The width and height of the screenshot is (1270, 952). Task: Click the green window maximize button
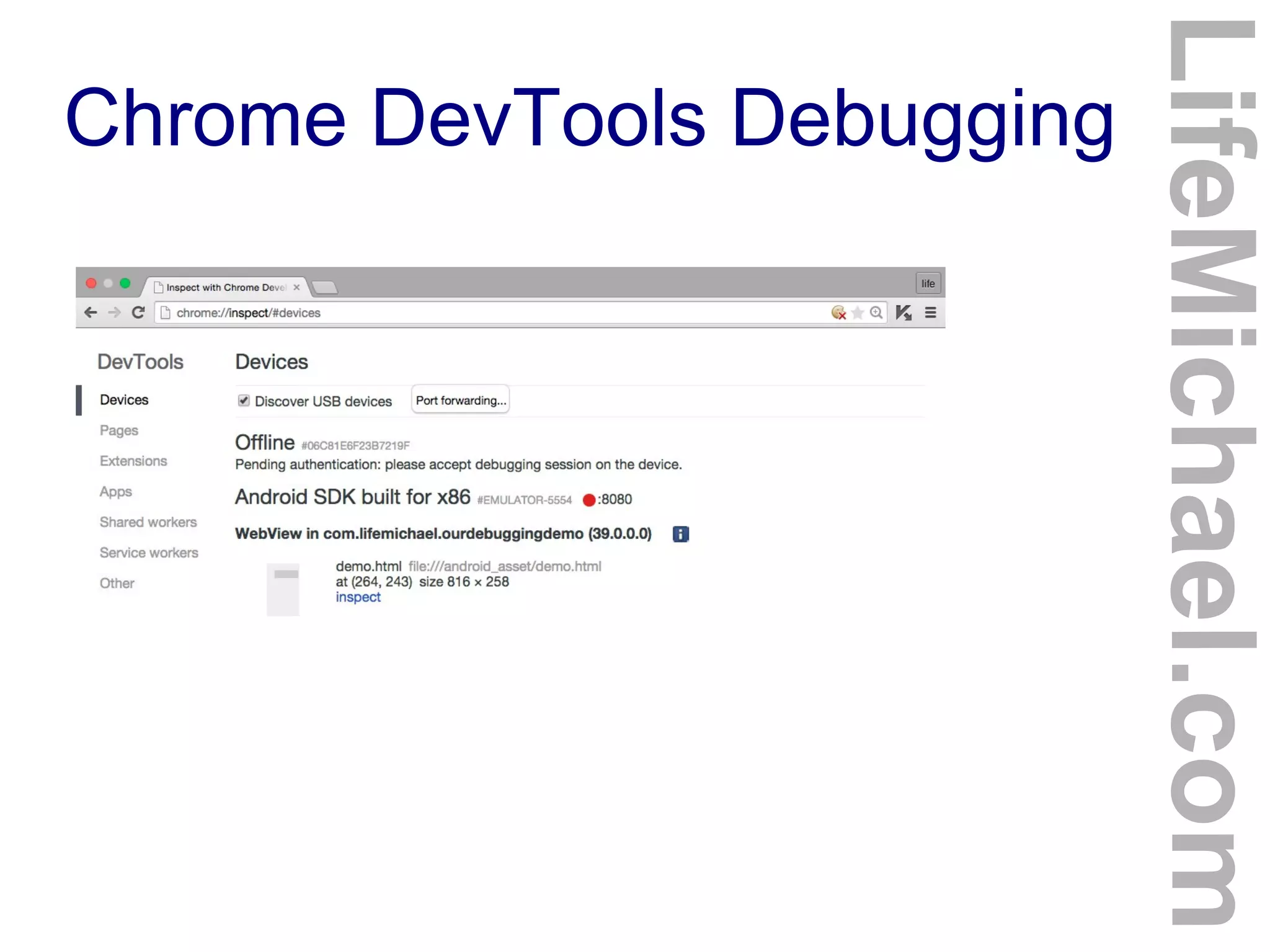(x=125, y=283)
